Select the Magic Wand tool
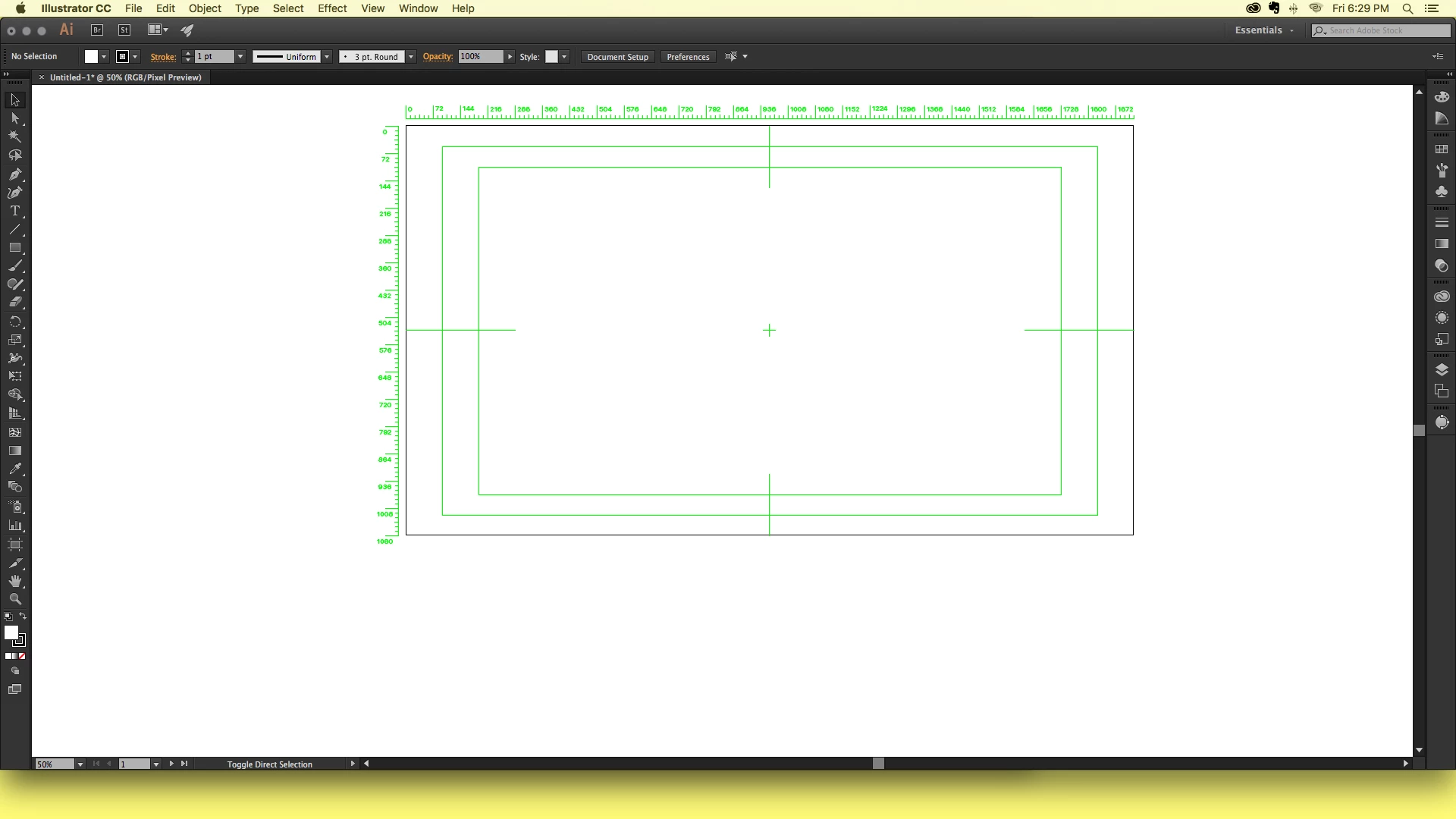Viewport: 1456px width, 819px height. pyautogui.click(x=14, y=136)
